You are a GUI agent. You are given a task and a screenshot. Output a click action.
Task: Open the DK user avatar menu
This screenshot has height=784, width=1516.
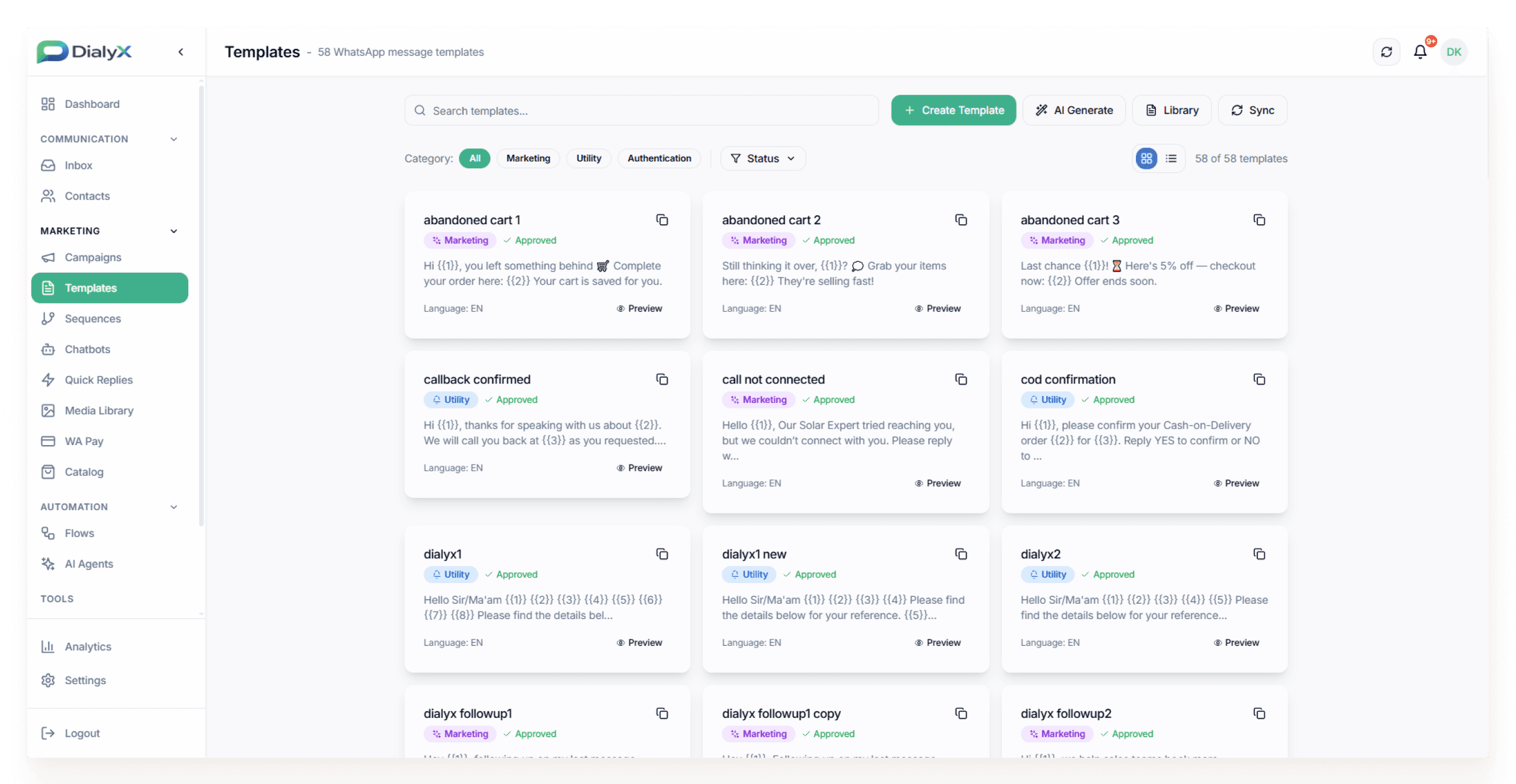coord(1454,52)
